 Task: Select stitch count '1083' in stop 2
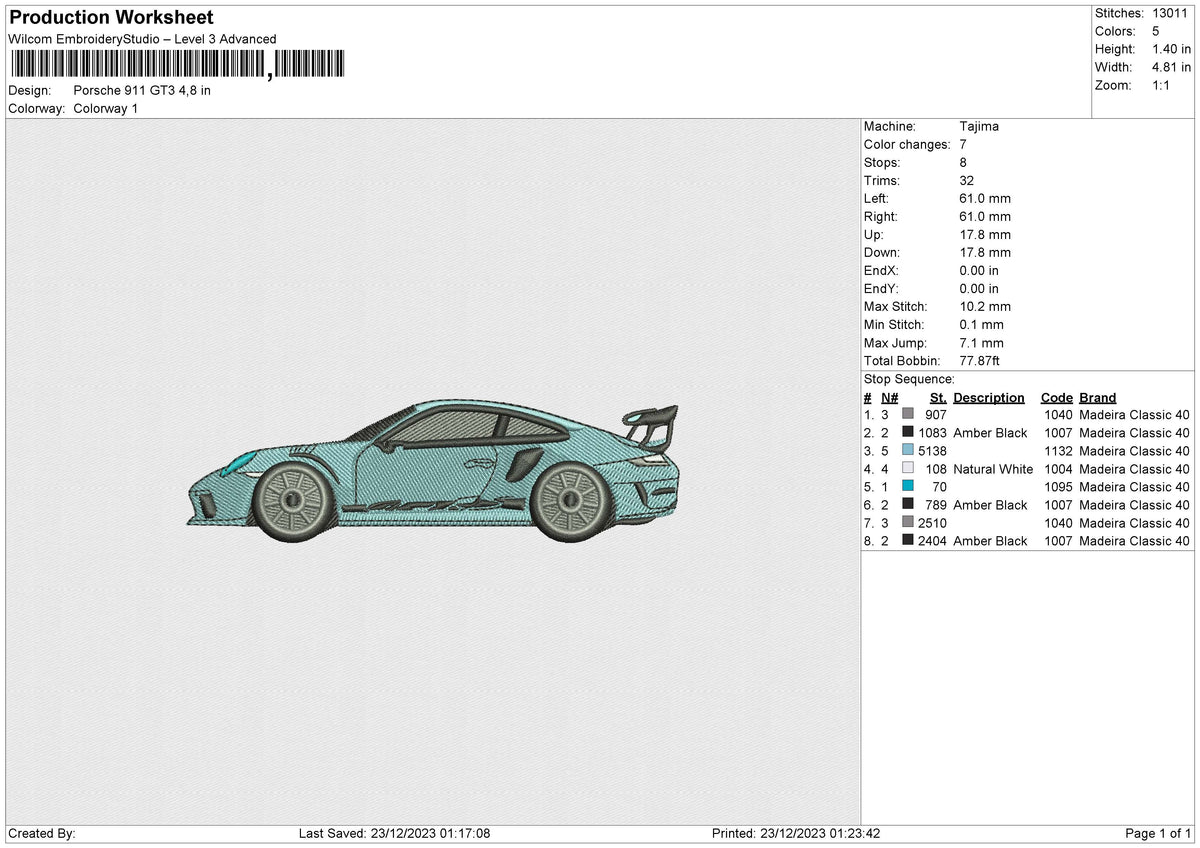point(932,433)
